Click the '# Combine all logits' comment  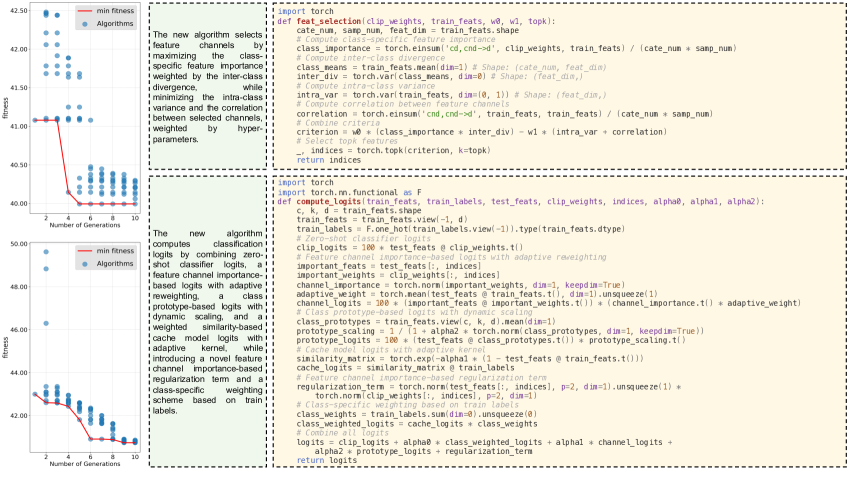coord(342,433)
